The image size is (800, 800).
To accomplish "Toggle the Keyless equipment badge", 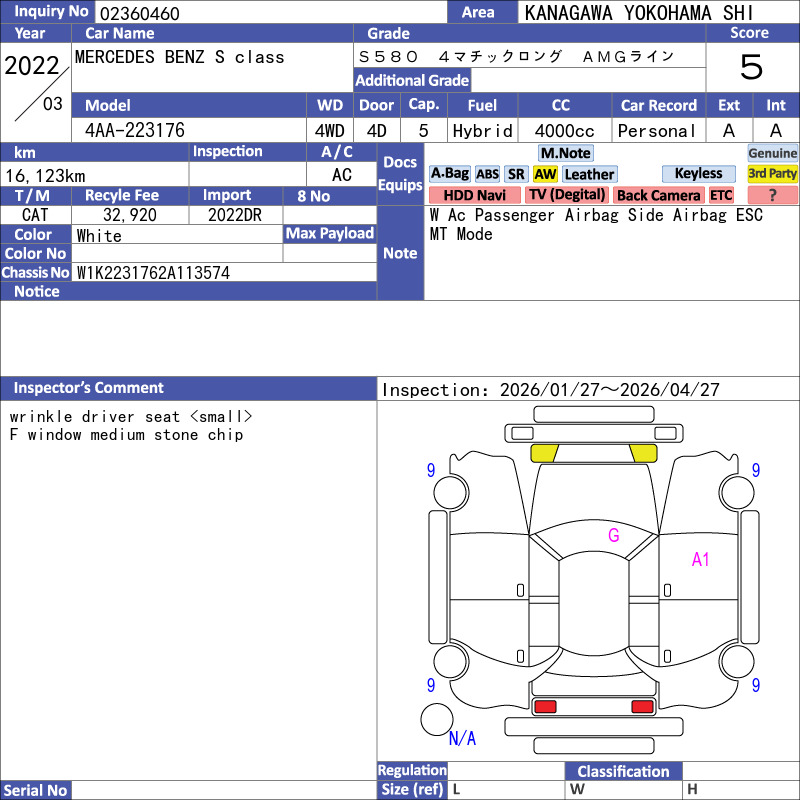I will tap(698, 174).
